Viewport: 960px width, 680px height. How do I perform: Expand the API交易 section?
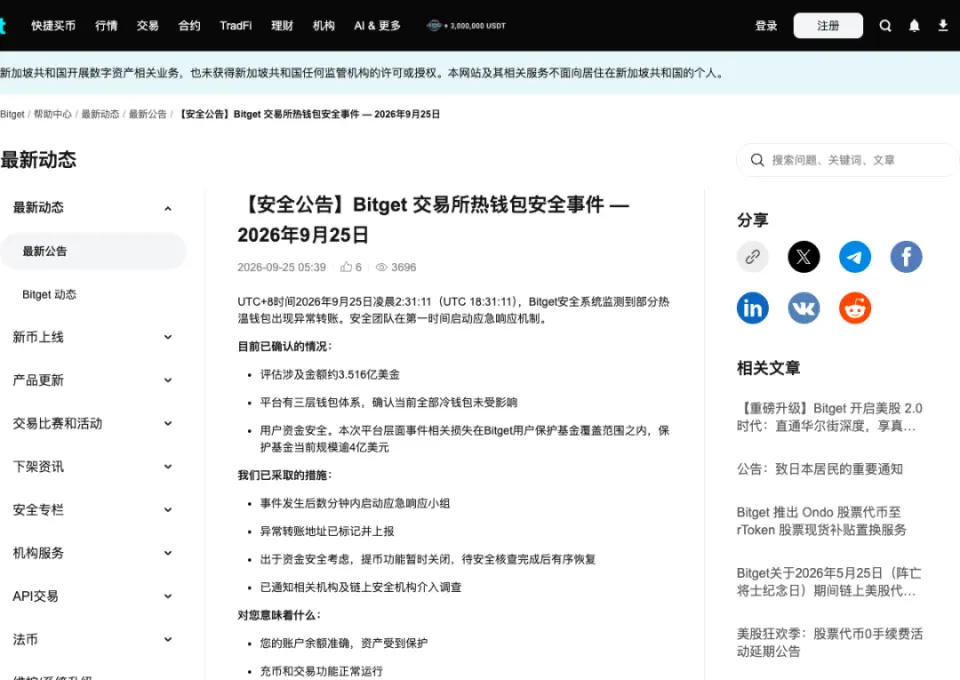point(168,596)
